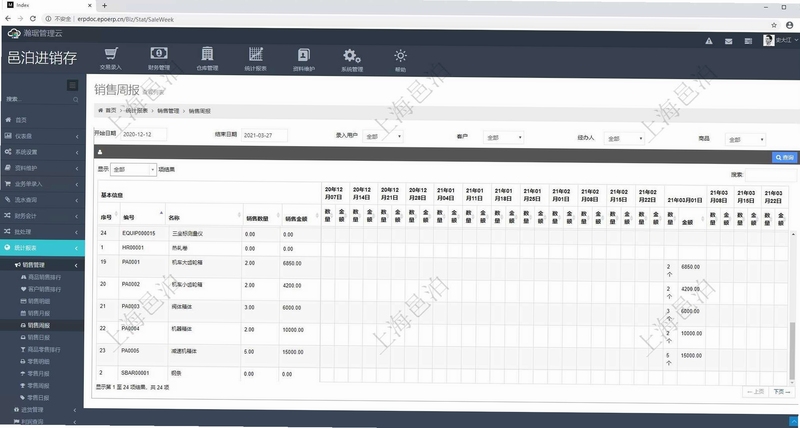Open the 资料维护 contacts icon
Image resolution: width=800 pixels, height=428 pixels.
(304, 54)
